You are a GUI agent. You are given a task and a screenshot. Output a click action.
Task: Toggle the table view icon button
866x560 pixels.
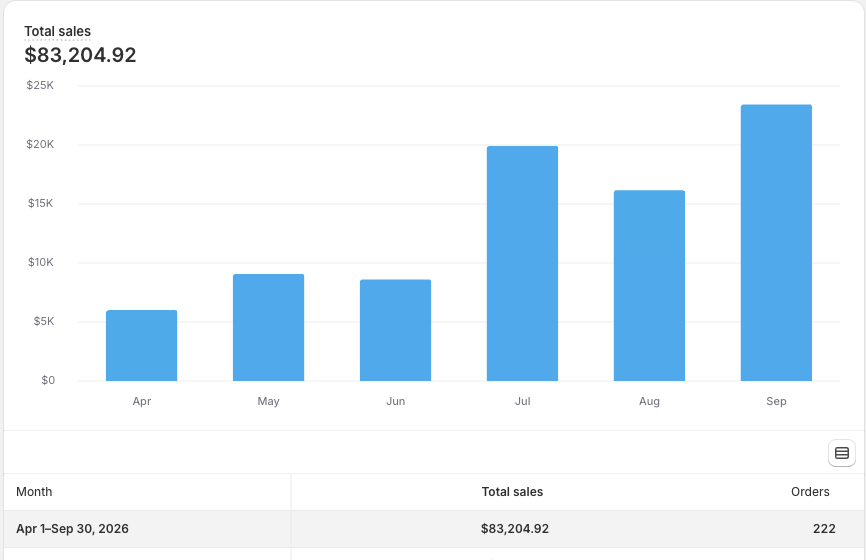pos(842,453)
